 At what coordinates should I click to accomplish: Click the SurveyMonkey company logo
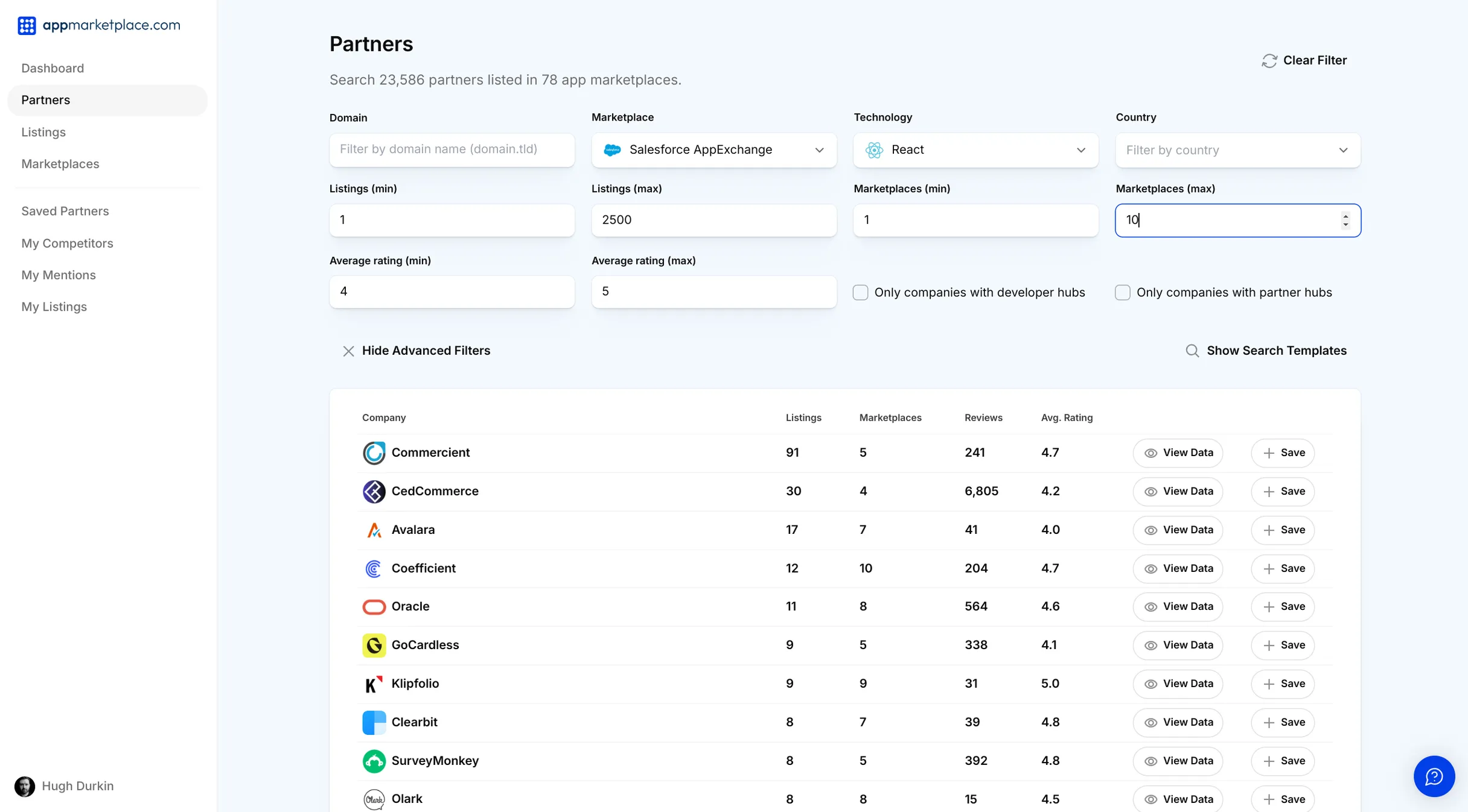pyautogui.click(x=374, y=761)
